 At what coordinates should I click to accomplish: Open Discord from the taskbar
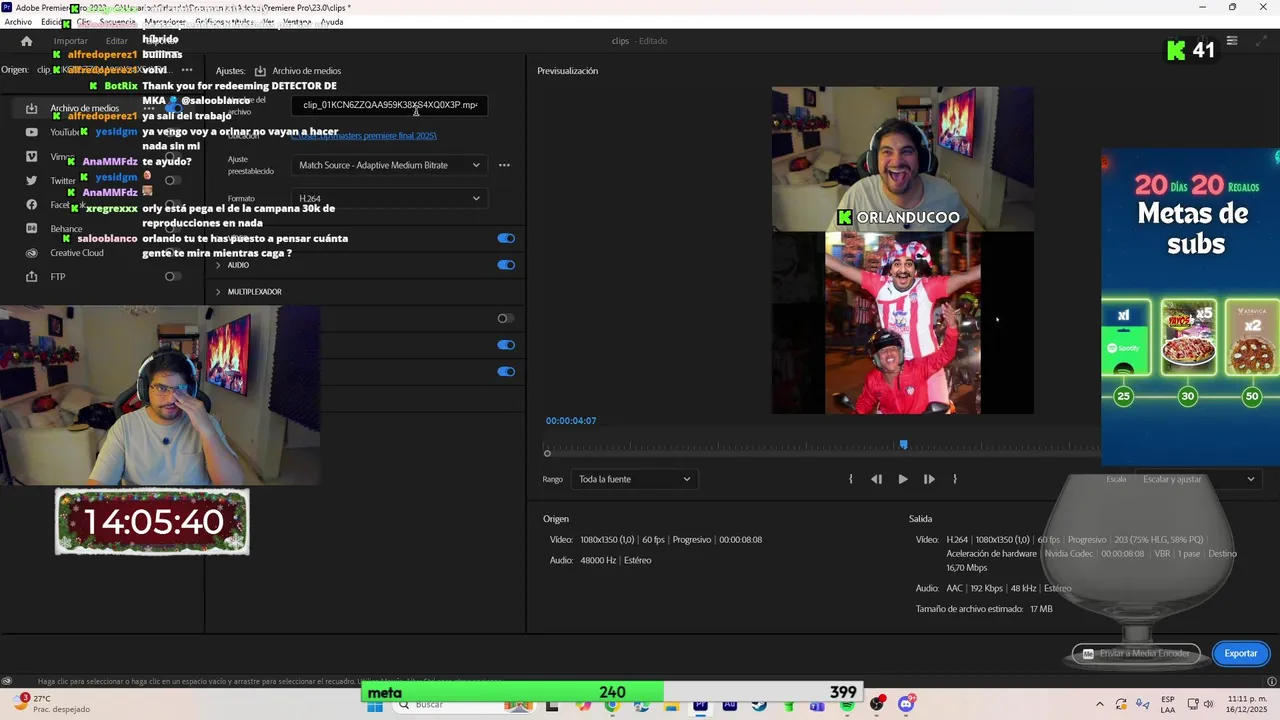click(906, 705)
